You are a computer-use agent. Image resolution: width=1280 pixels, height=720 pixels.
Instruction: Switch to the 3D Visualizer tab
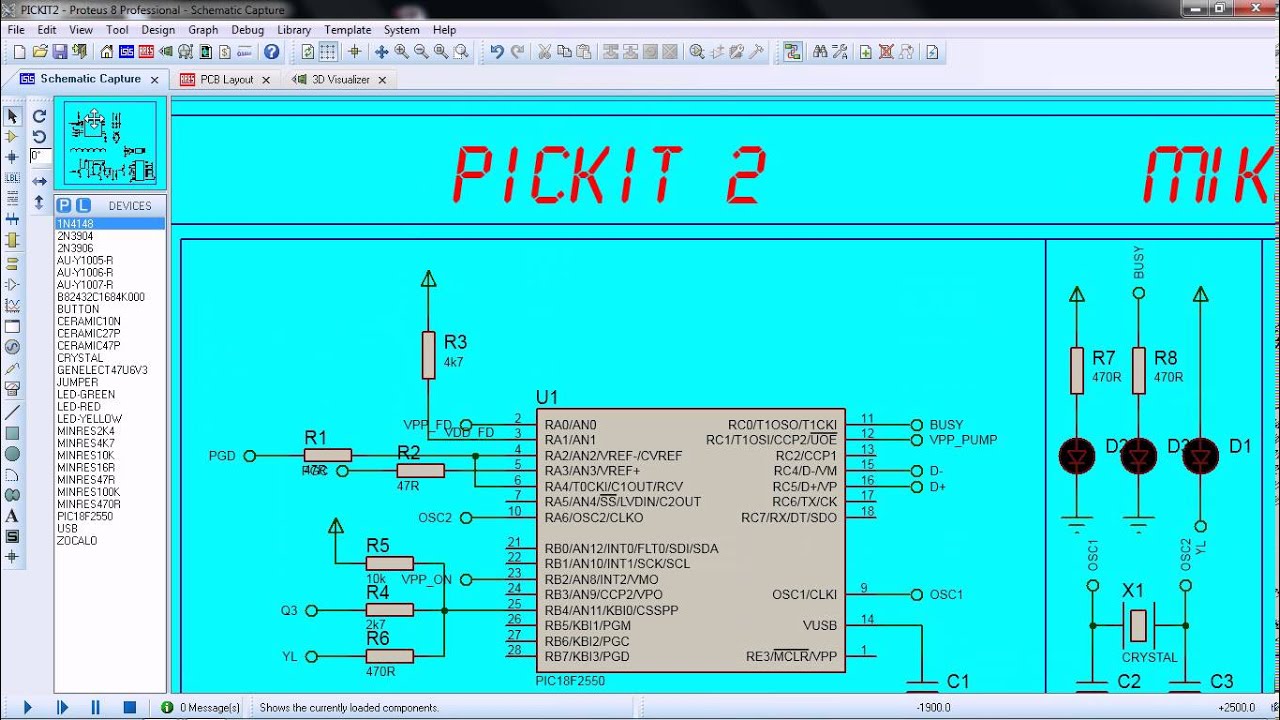340,79
